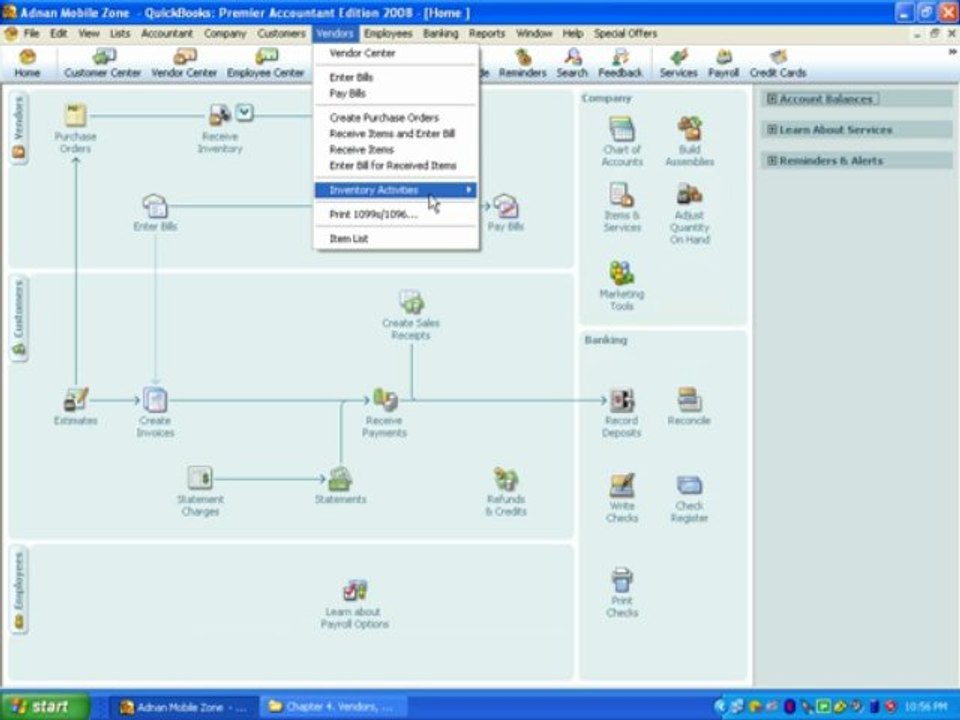Open the Items & Services icon
960x720 pixels.
(x=621, y=195)
